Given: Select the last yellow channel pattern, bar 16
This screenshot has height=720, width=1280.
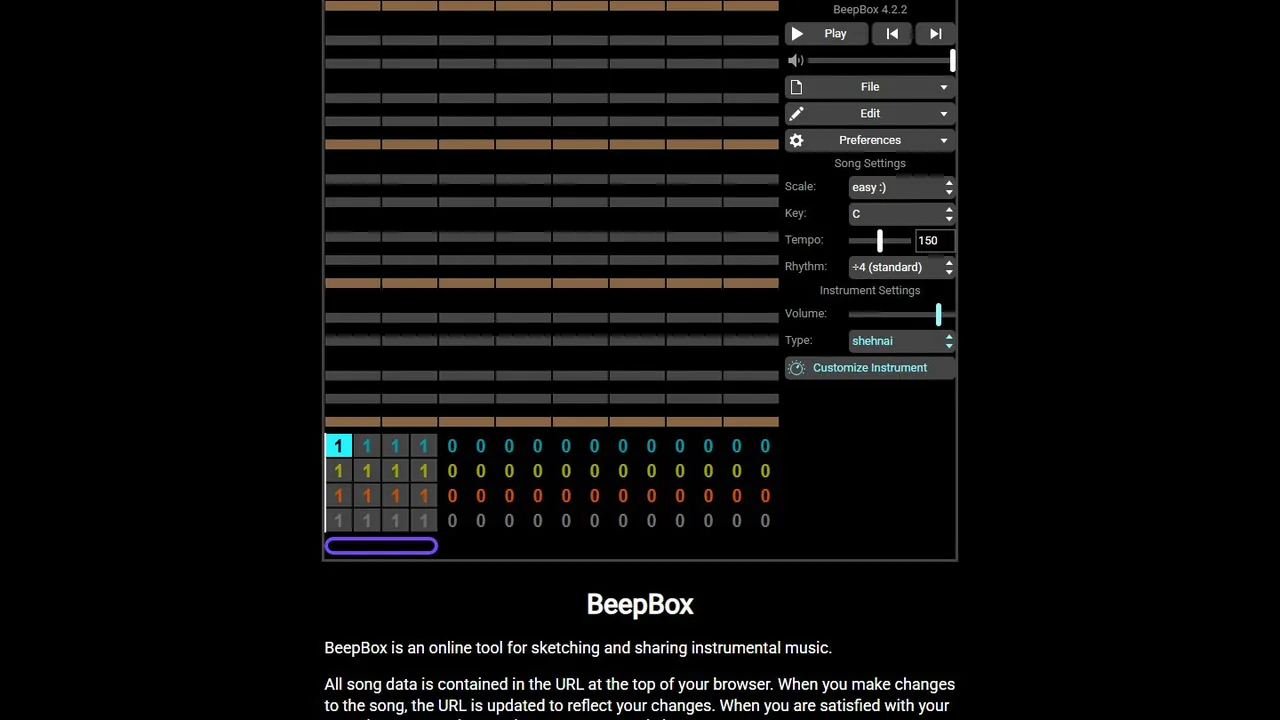Looking at the screenshot, I should tap(765, 471).
